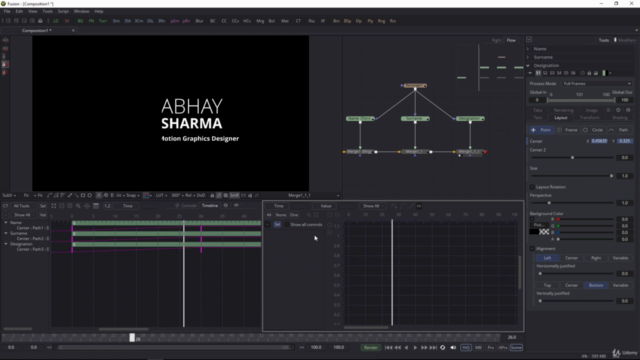640x360 pixels.
Task: Add the BC brightness contrast tool
Action: point(213,21)
